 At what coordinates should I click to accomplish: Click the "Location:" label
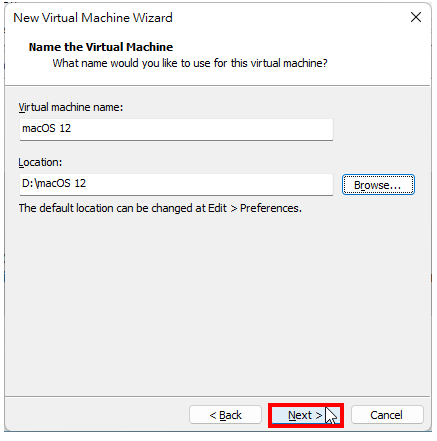click(40, 162)
